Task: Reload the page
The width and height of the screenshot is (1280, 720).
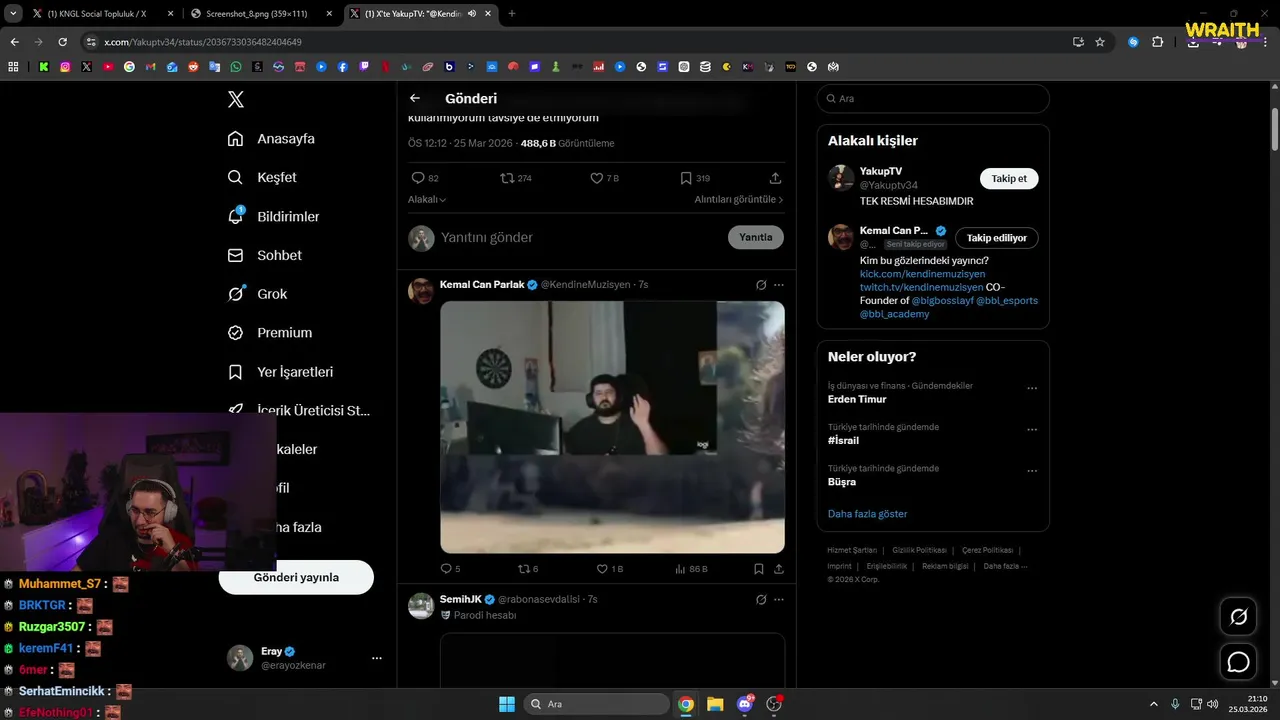Action: pos(62,42)
